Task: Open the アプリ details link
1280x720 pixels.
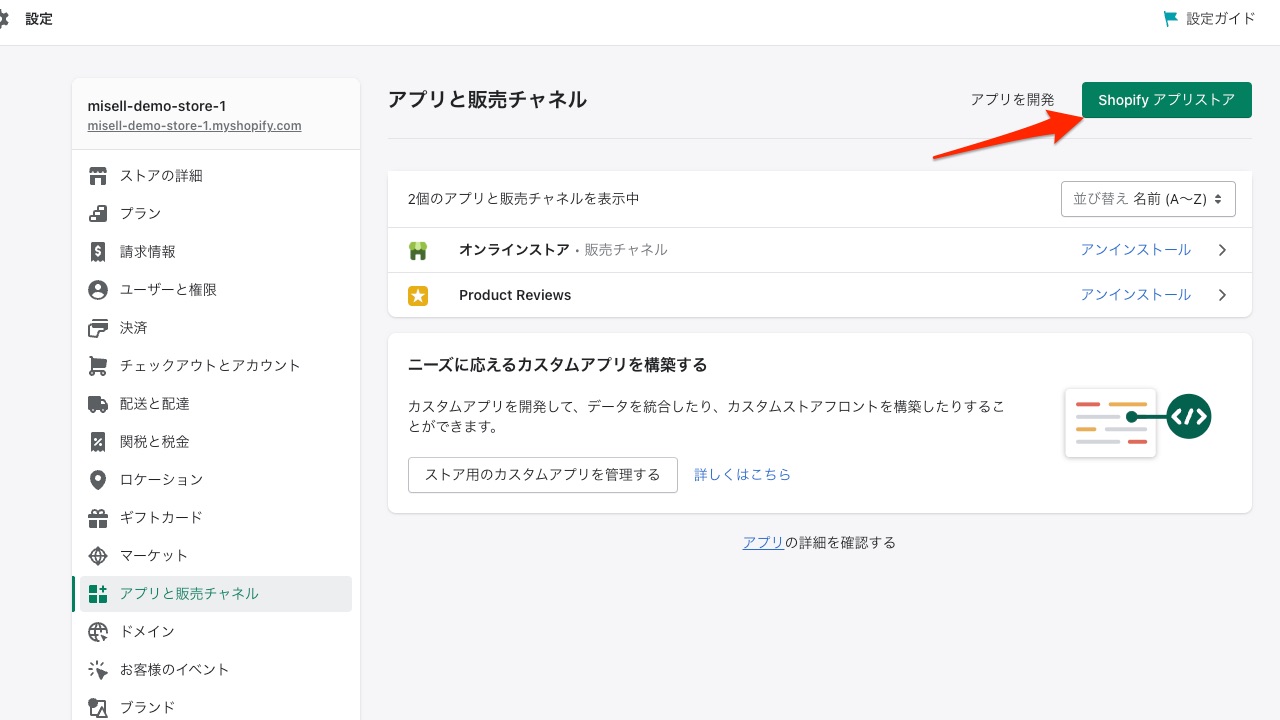Action: 763,543
